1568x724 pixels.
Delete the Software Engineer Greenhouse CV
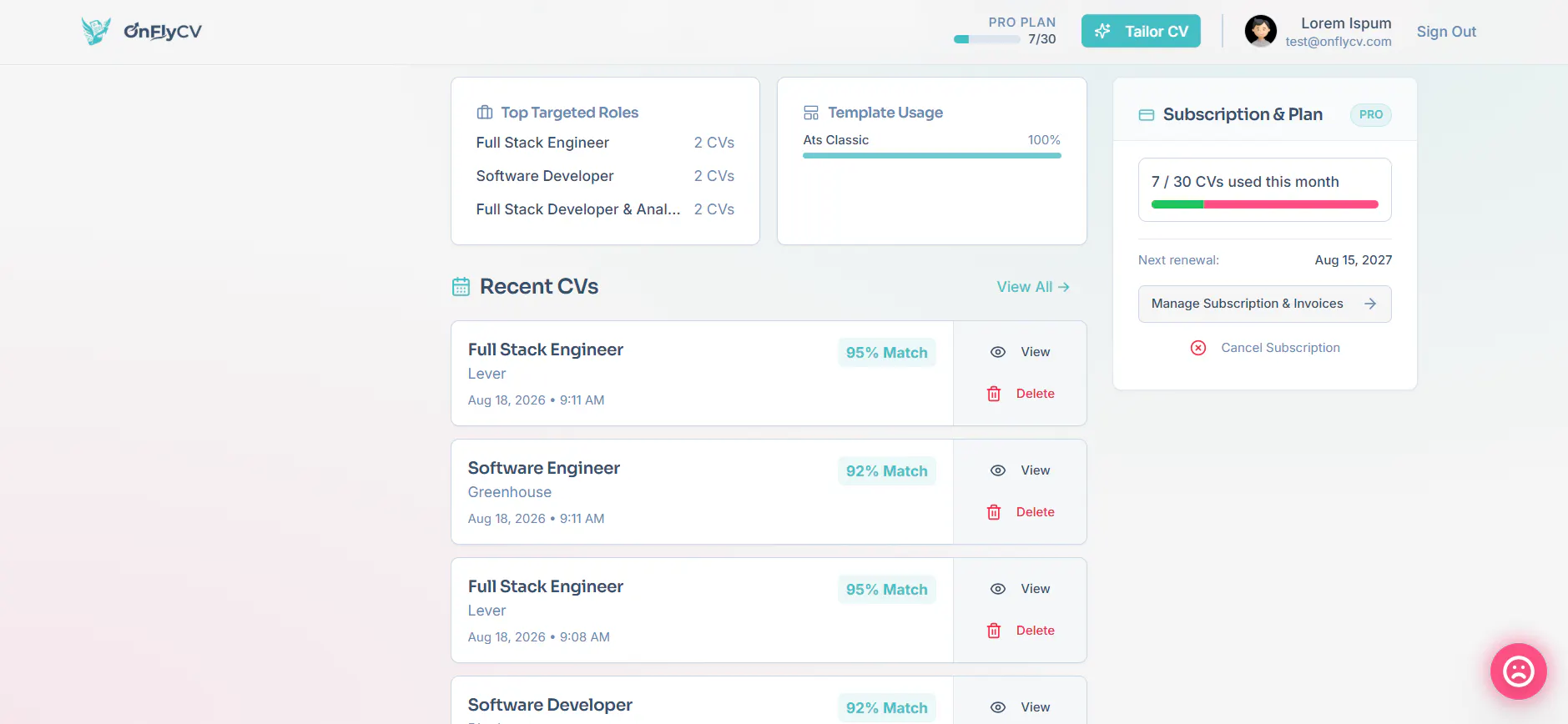[1021, 512]
